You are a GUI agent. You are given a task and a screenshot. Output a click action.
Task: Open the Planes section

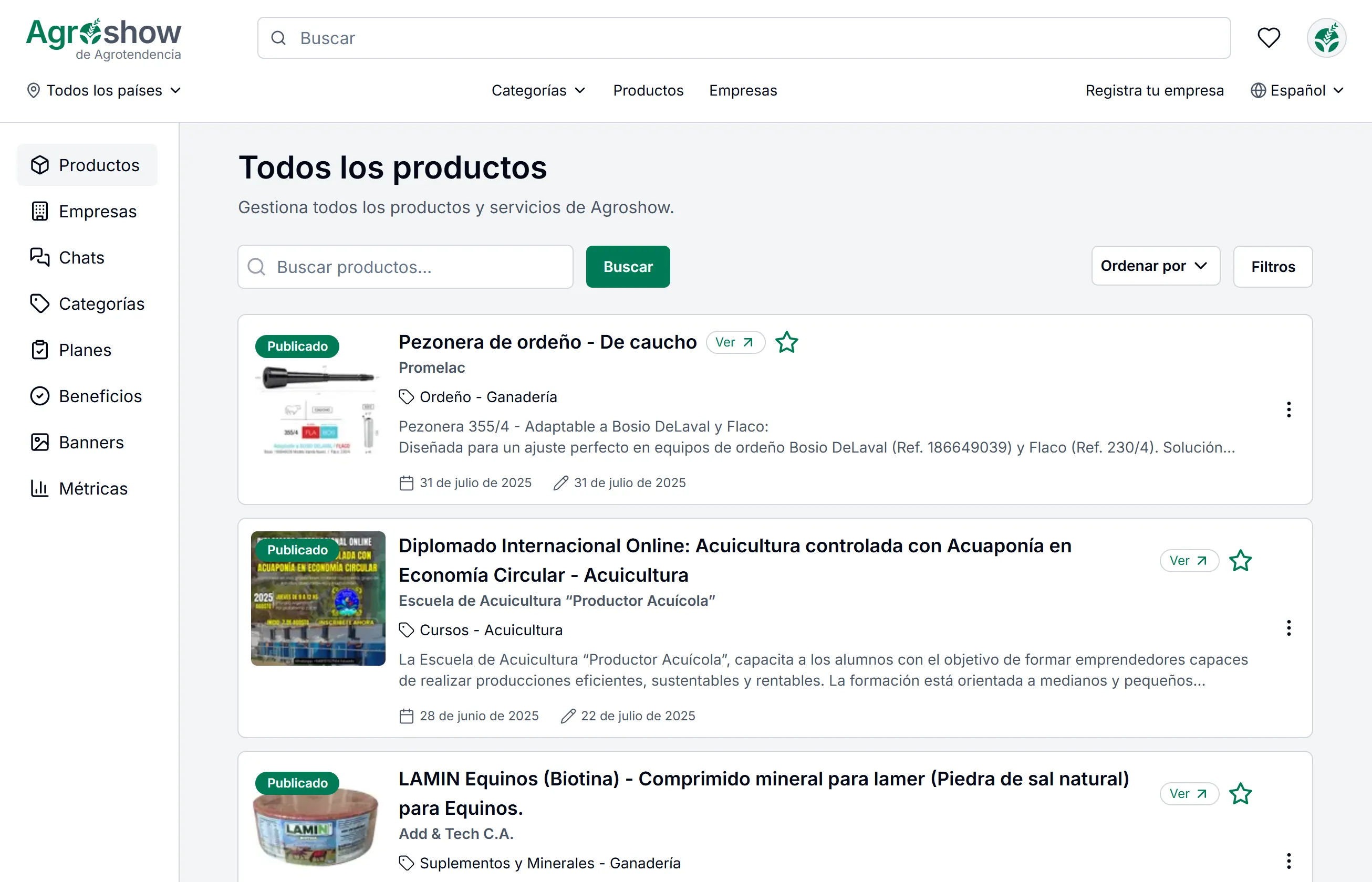(x=85, y=350)
